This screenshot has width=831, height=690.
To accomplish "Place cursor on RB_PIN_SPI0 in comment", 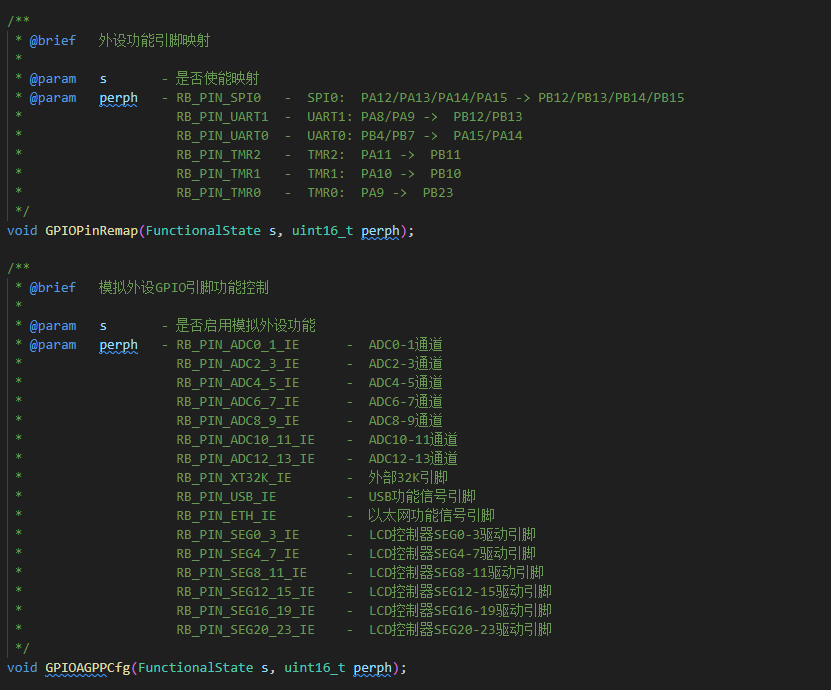I will click(x=218, y=98).
